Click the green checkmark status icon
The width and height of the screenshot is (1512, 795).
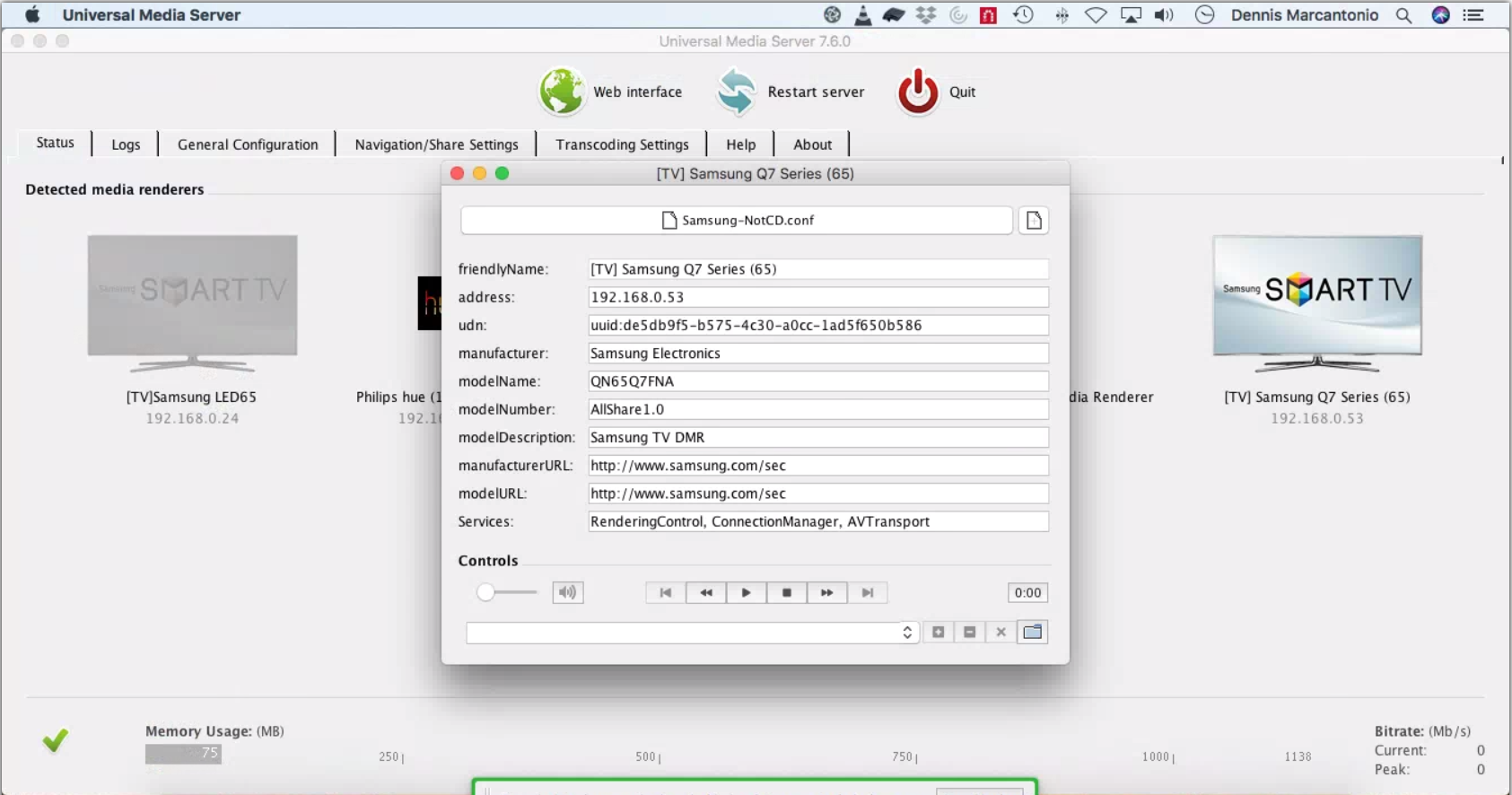click(x=55, y=740)
